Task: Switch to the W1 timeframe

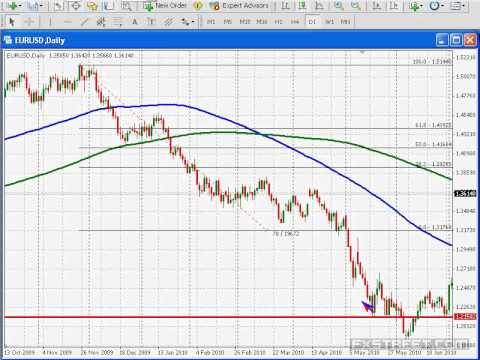Action: pos(329,22)
